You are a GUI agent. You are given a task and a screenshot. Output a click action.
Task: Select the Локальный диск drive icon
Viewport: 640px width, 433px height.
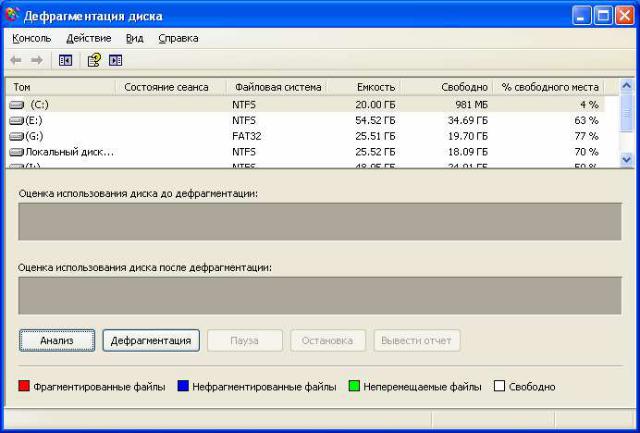click(17, 152)
